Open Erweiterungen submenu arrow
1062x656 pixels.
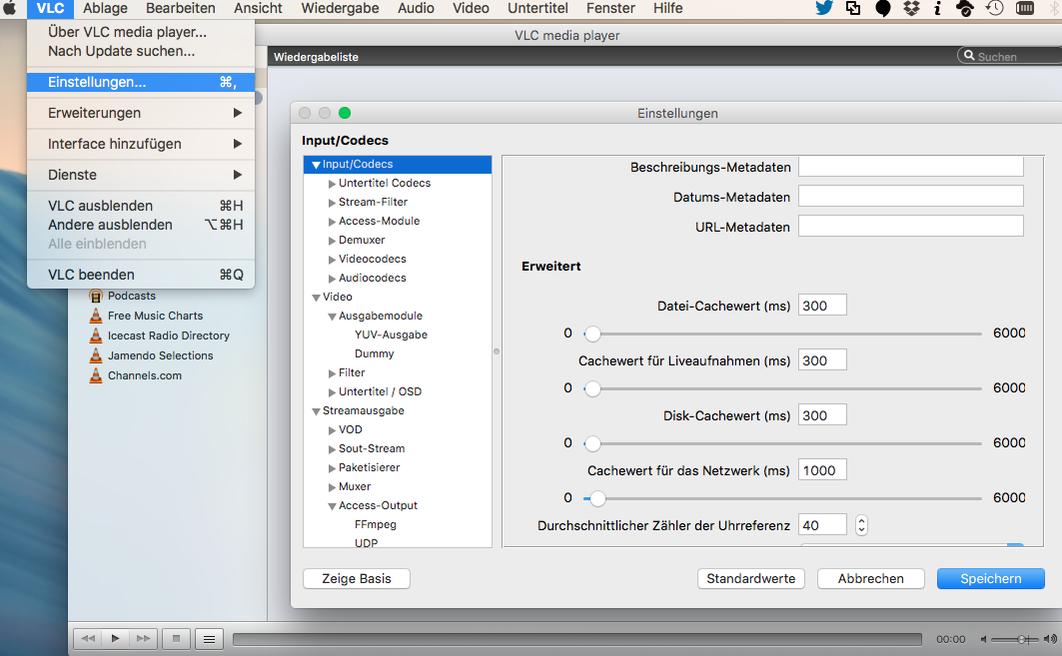click(237, 113)
